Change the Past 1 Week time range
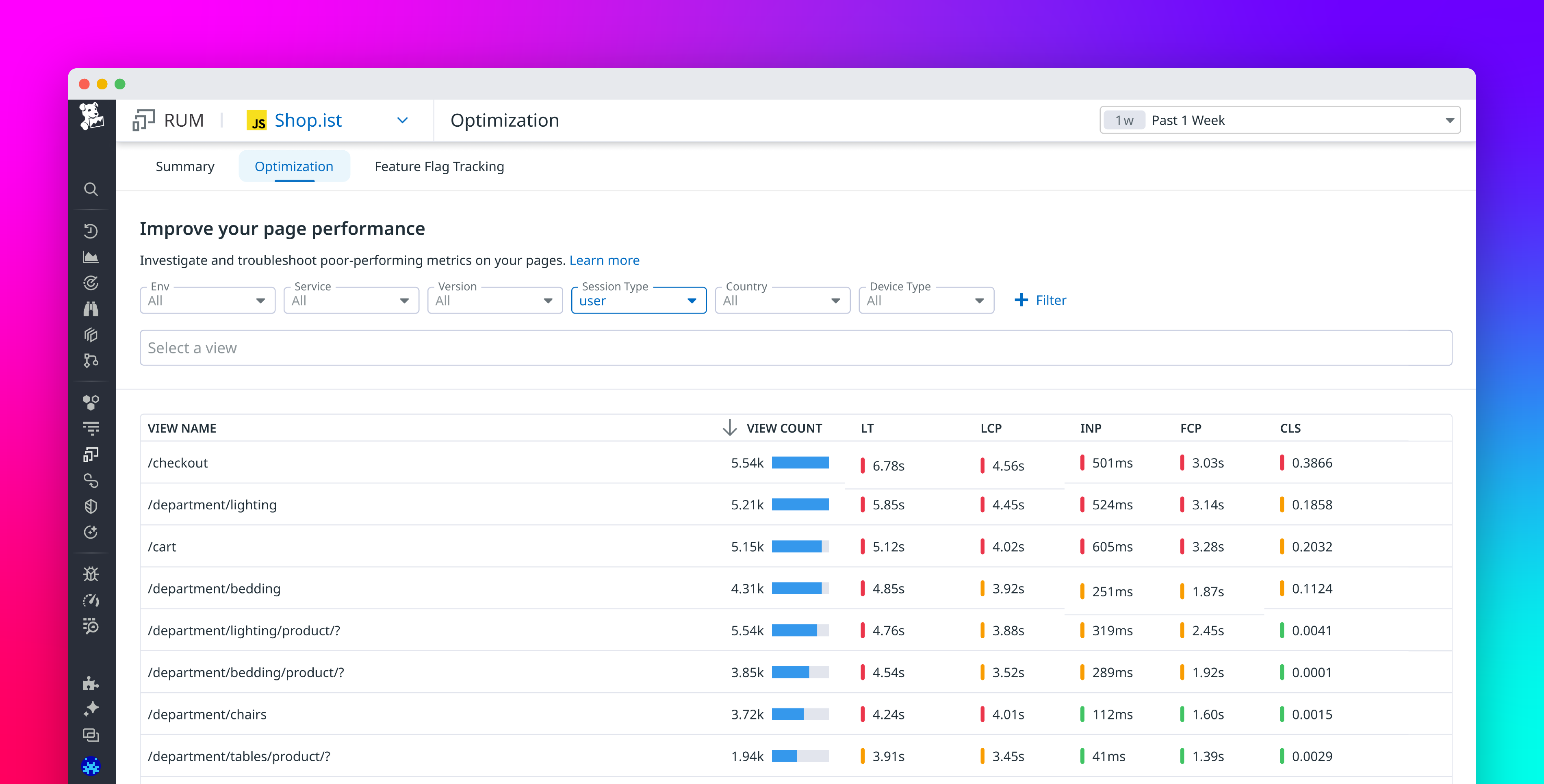The image size is (1544, 784). click(x=1279, y=120)
